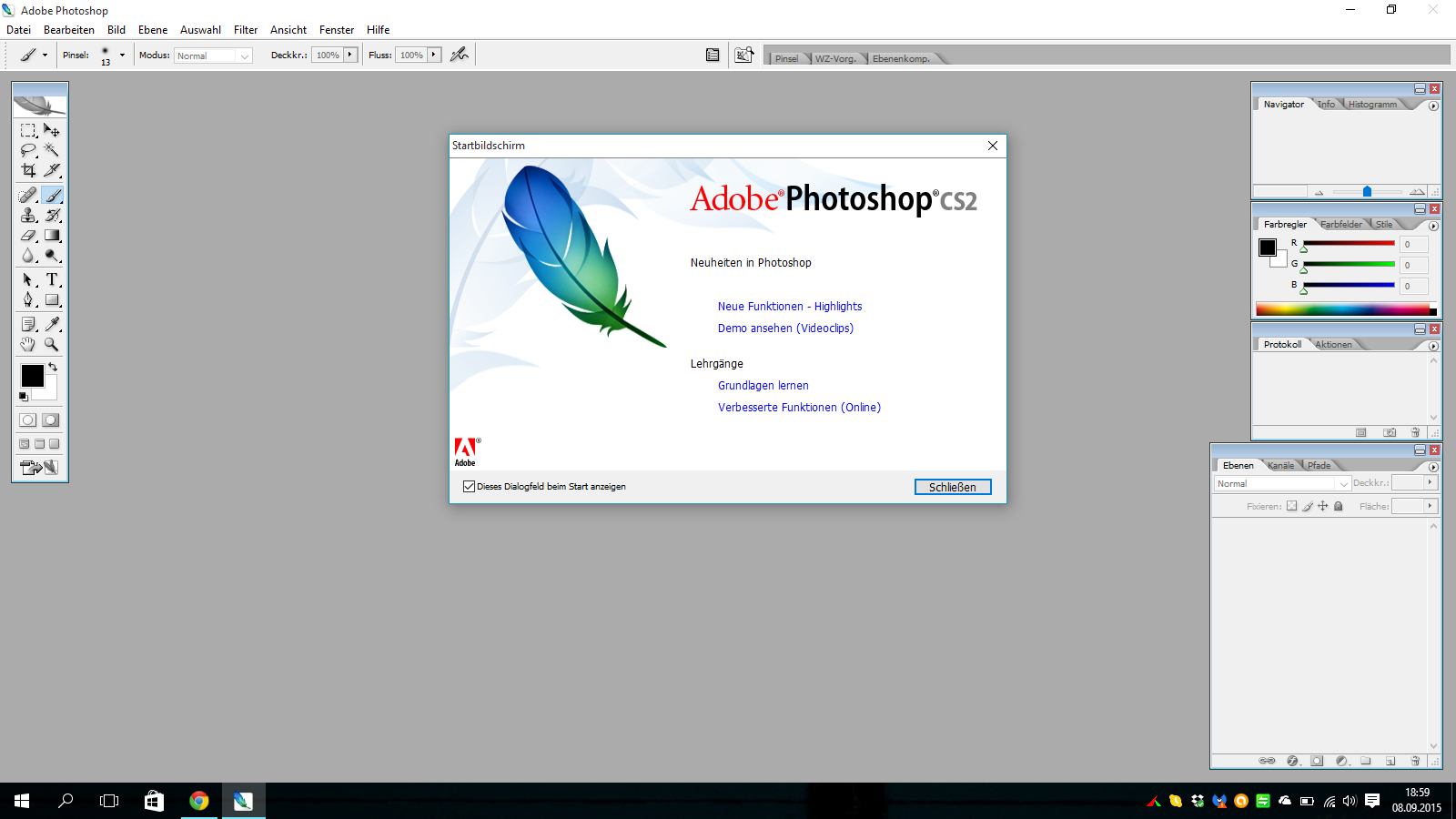Reset default foreground and background colors
Viewport: 1456px width, 819px height.
tap(24, 396)
